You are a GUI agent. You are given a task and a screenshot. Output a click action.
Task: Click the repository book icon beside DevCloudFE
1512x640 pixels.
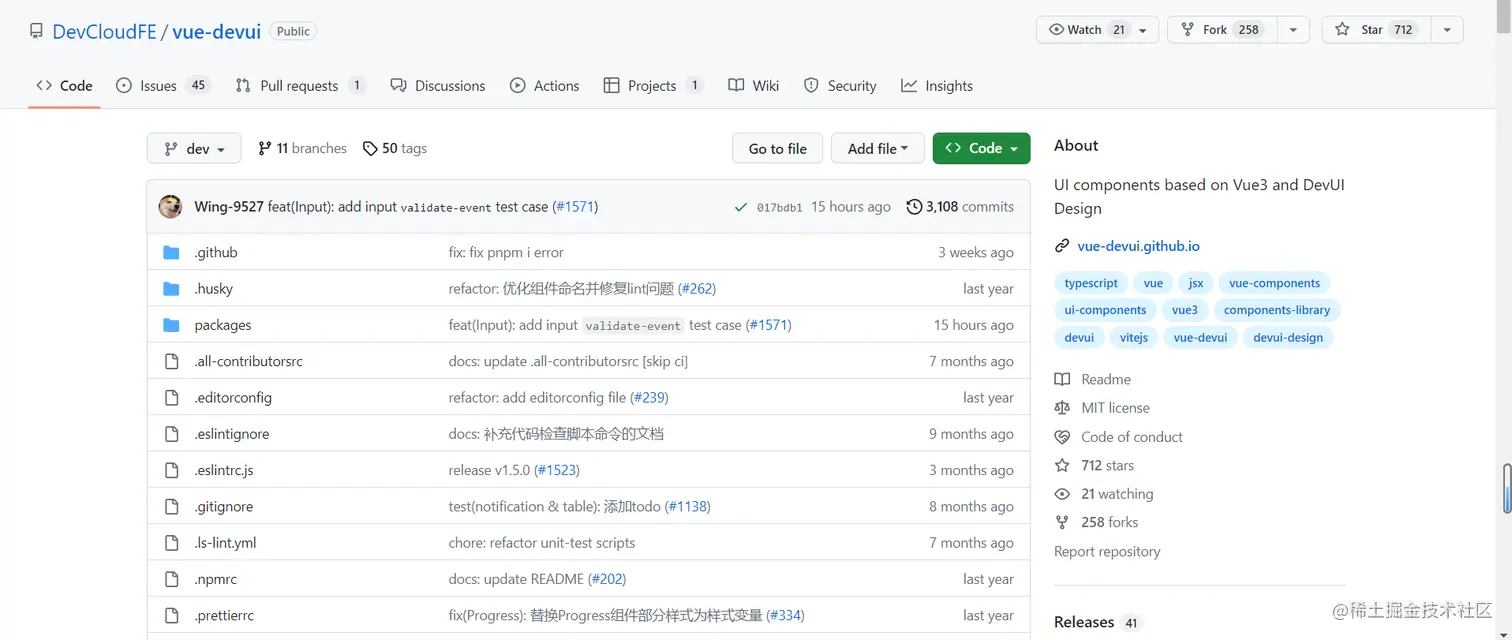[x=36, y=31]
